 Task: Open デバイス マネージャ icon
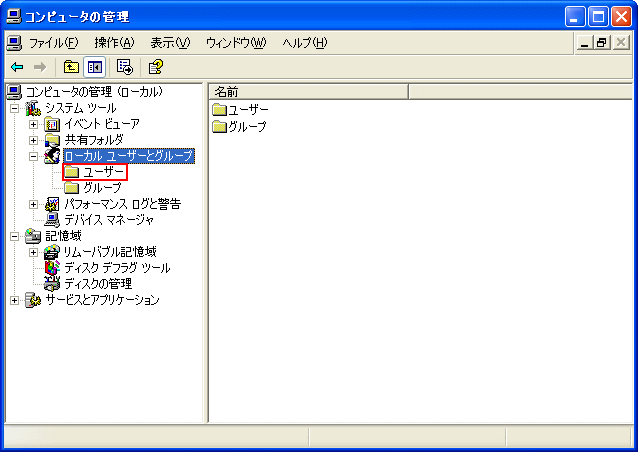[x=52, y=220]
